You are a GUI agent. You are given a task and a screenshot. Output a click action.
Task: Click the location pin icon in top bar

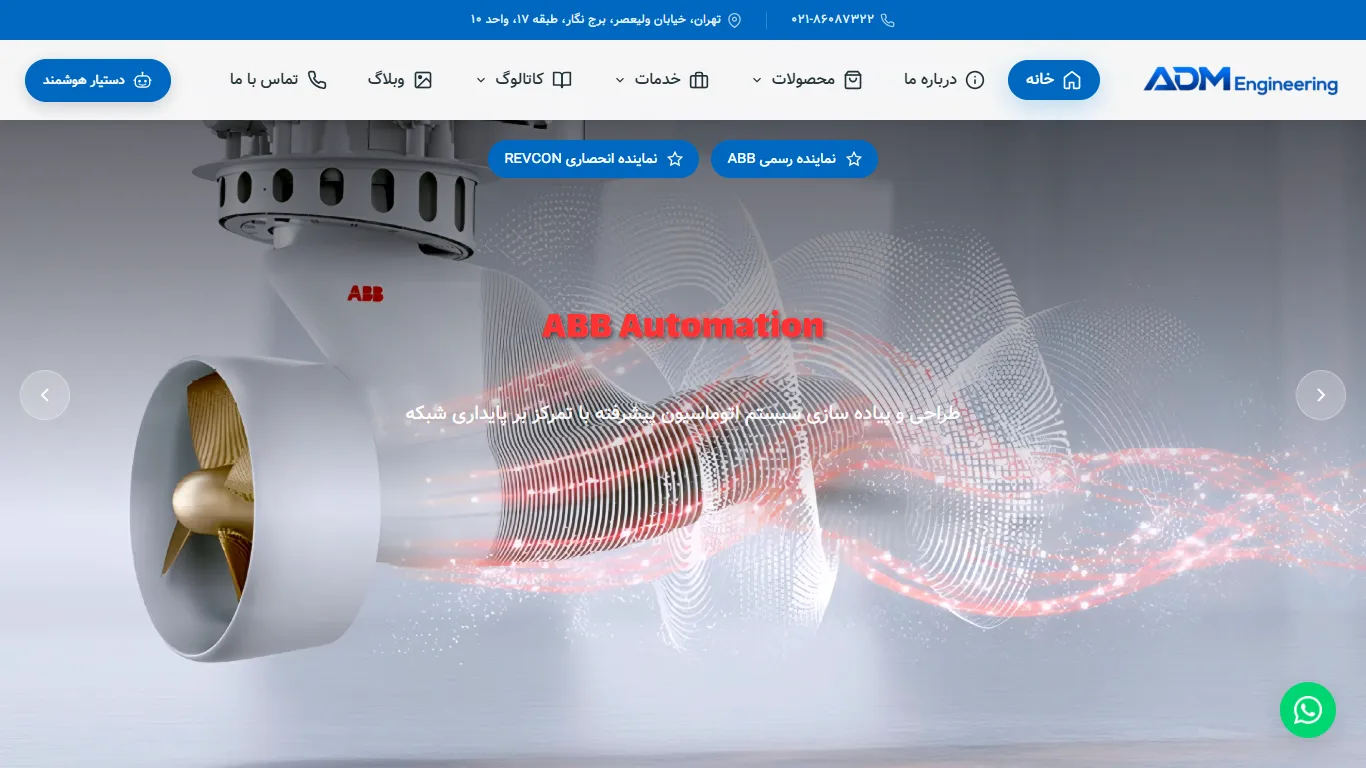734,20
